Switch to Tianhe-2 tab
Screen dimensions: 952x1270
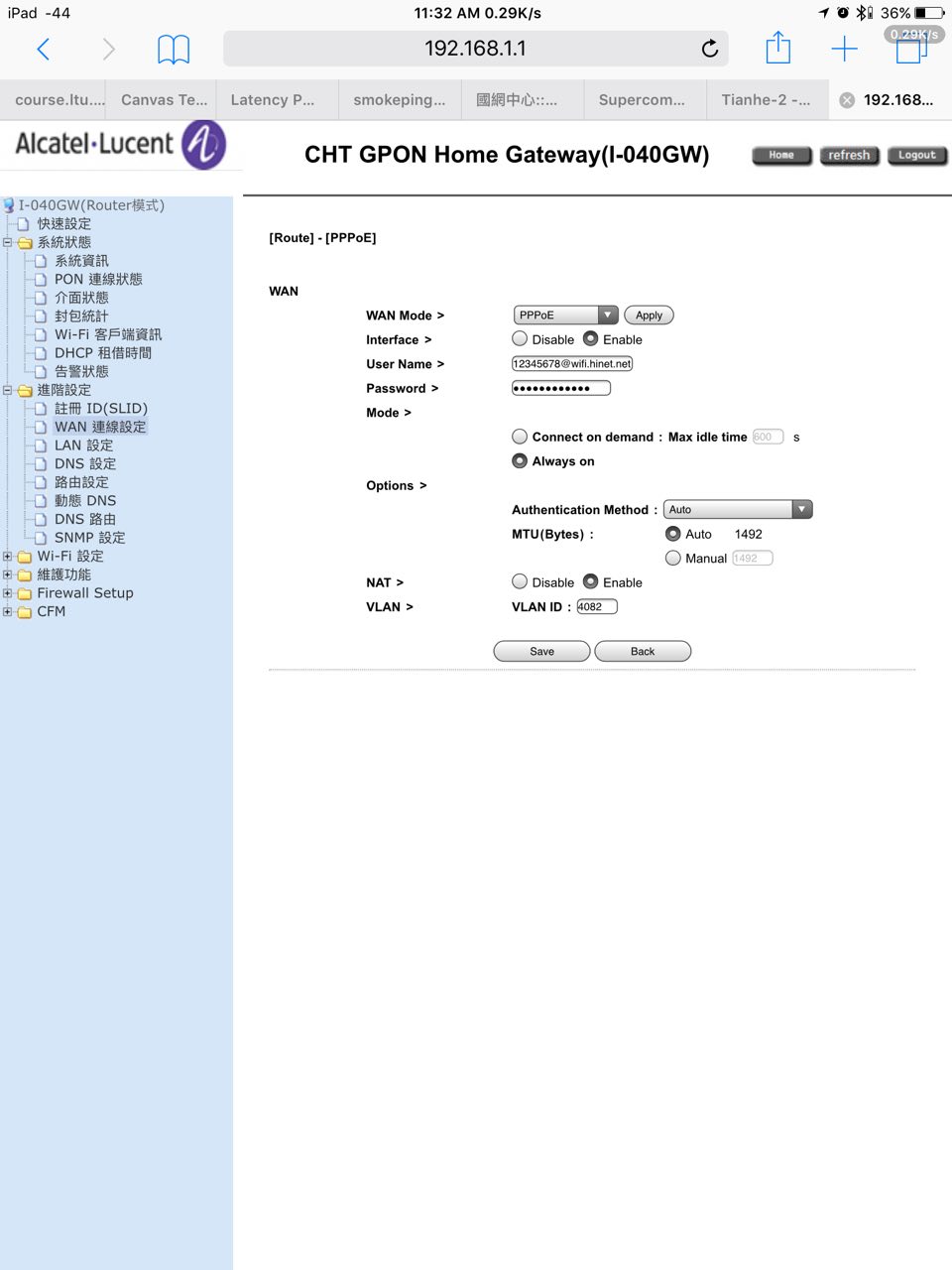pyautogui.click(x=766, y=100)
